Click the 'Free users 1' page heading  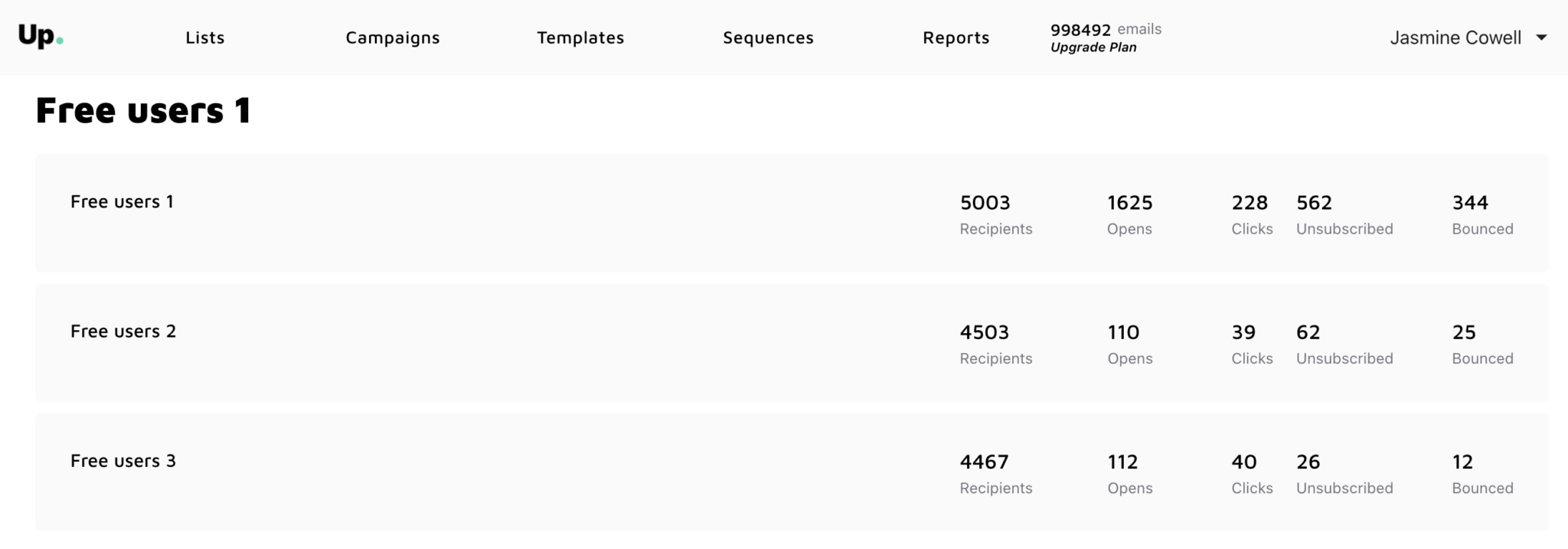point(143,110)
